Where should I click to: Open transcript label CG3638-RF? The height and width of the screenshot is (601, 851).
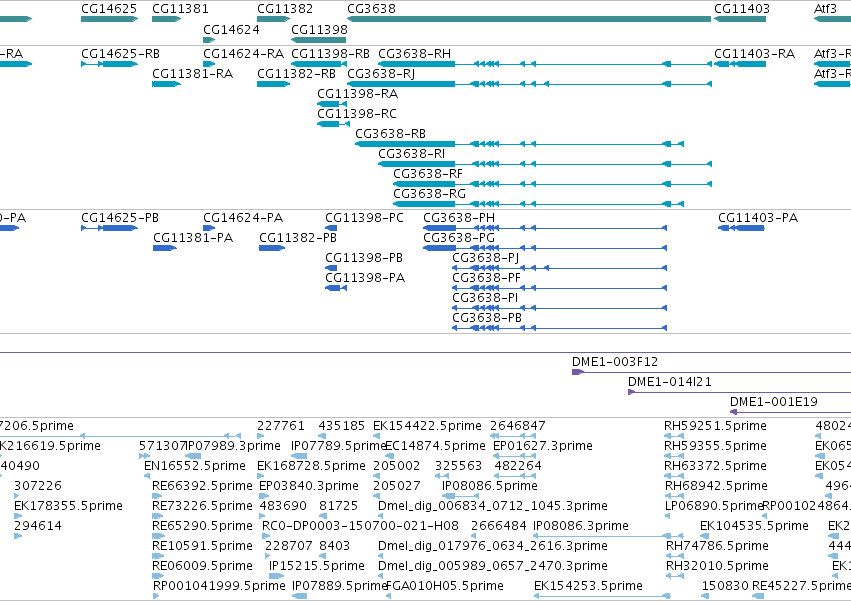(x=428, y=174)
